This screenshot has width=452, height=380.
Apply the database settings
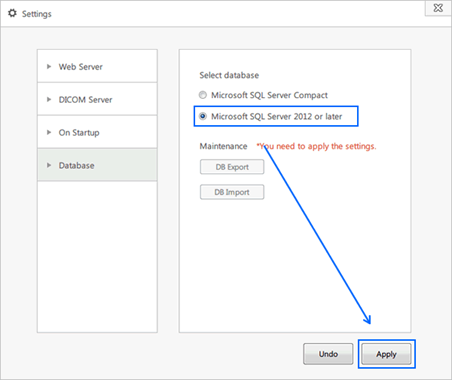click(x=386, y=354)
